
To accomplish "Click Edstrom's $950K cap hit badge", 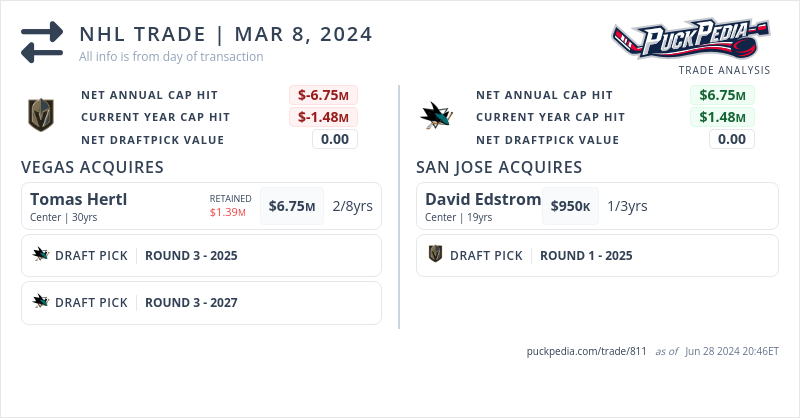I will coord(570,206).
